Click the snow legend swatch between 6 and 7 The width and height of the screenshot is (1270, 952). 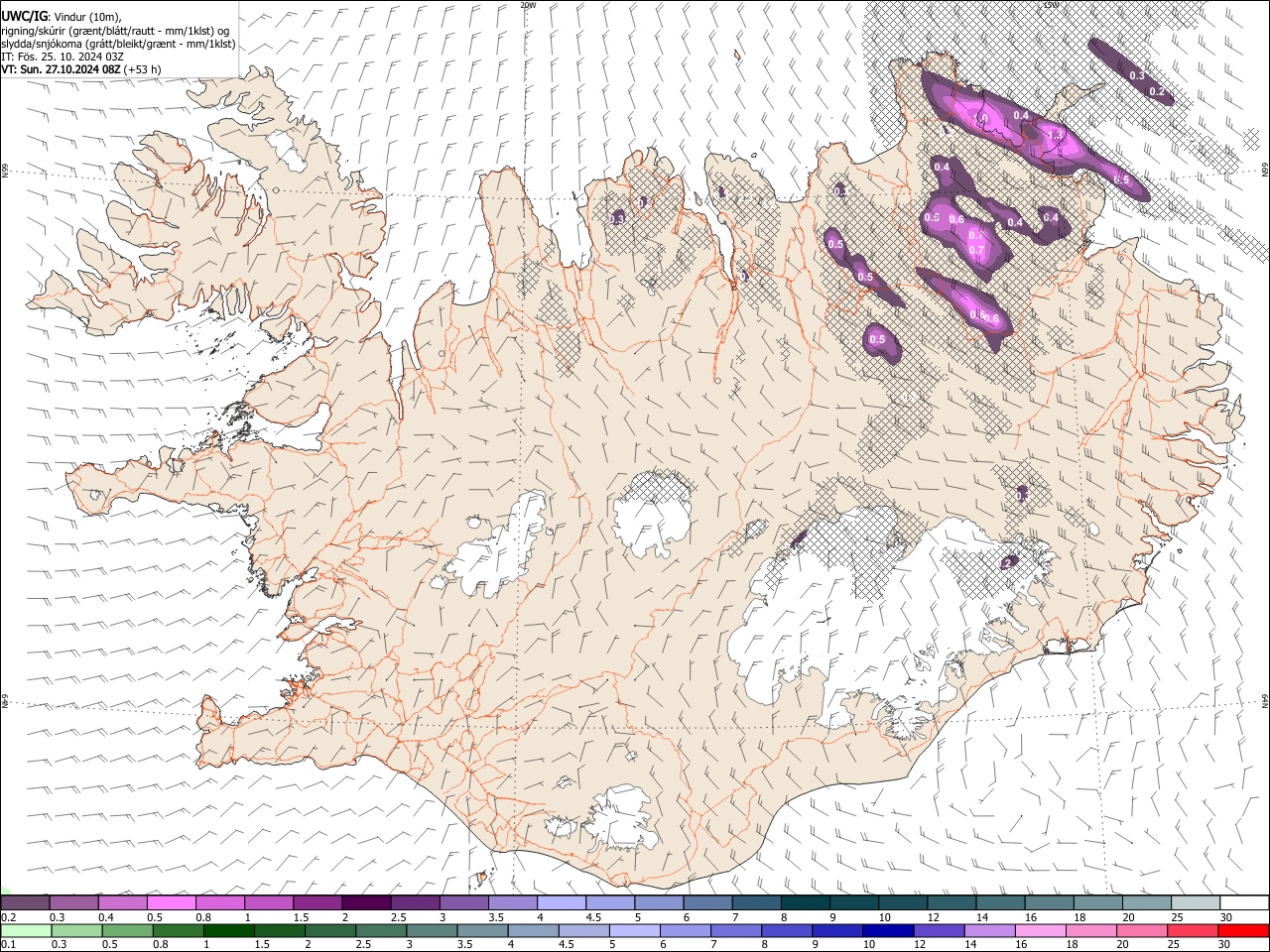[708, 902]
